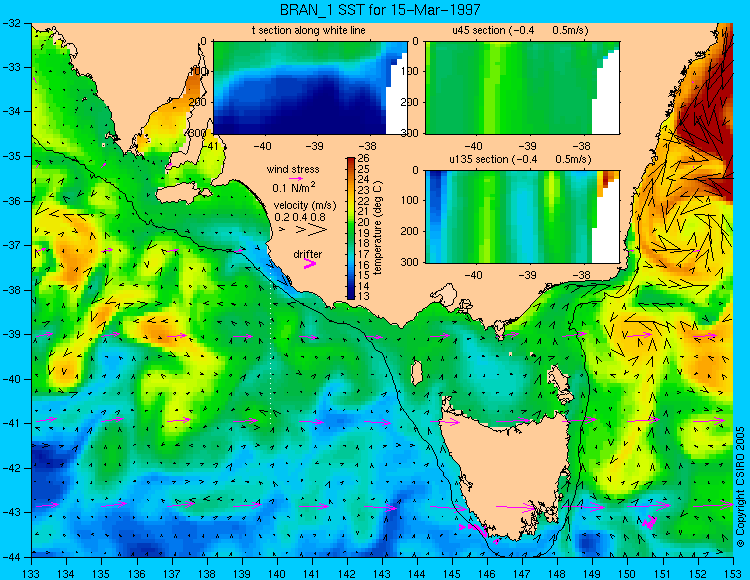Click the 133 longitude axis label
The image size is (750, 580).
32,573
